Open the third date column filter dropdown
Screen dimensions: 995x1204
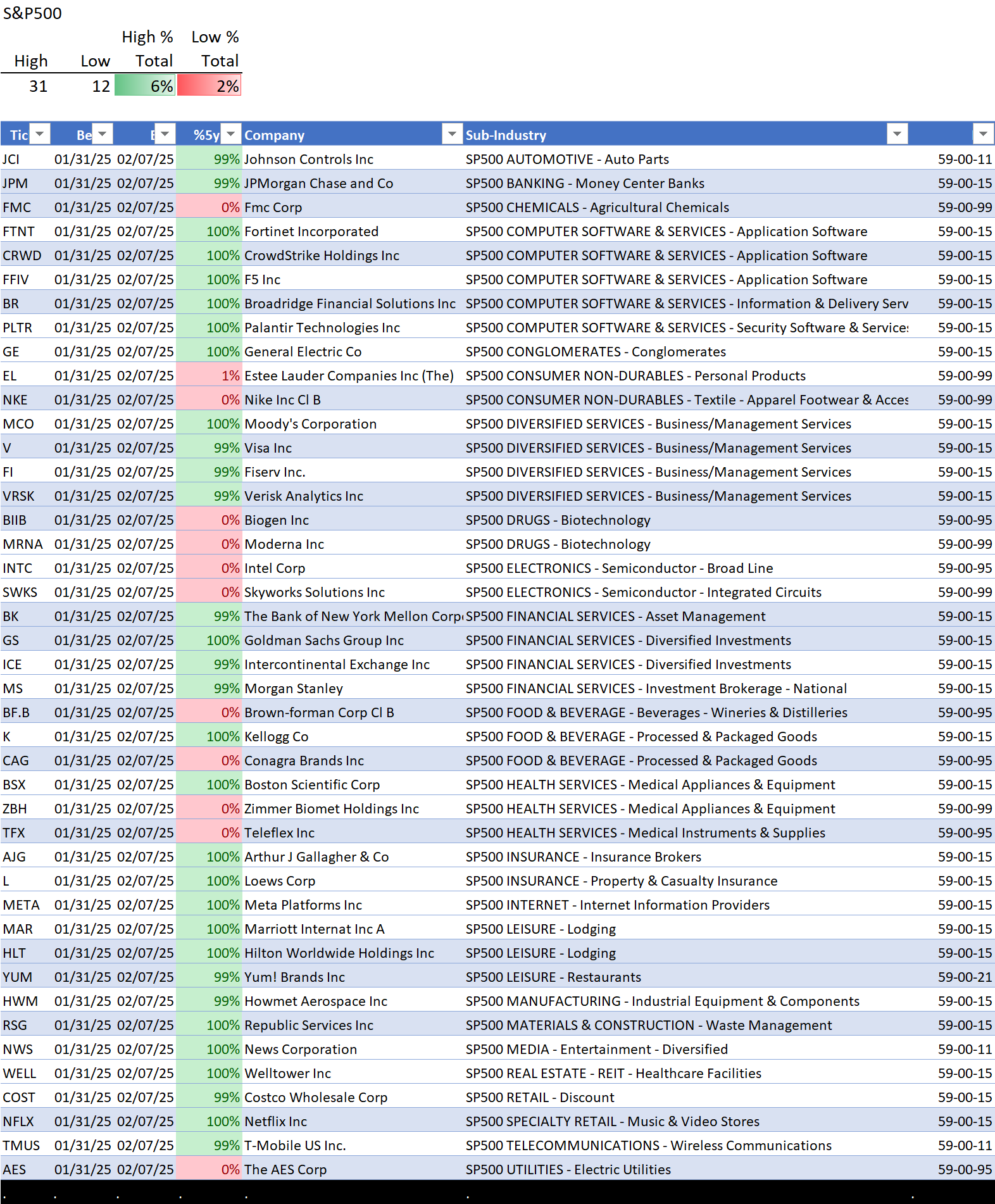click(165, 134)
